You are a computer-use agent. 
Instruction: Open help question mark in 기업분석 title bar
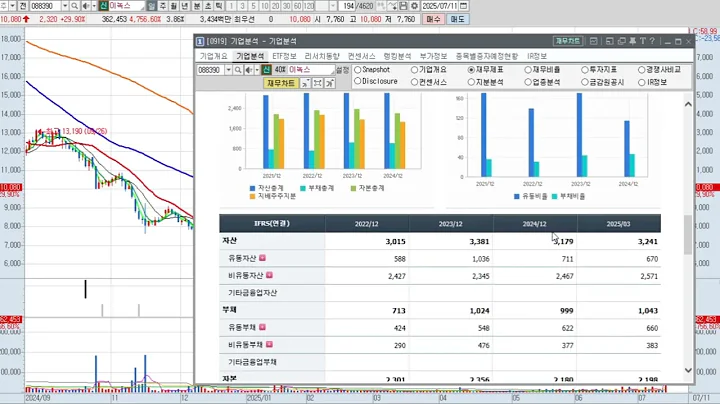[x=652, y=41]
